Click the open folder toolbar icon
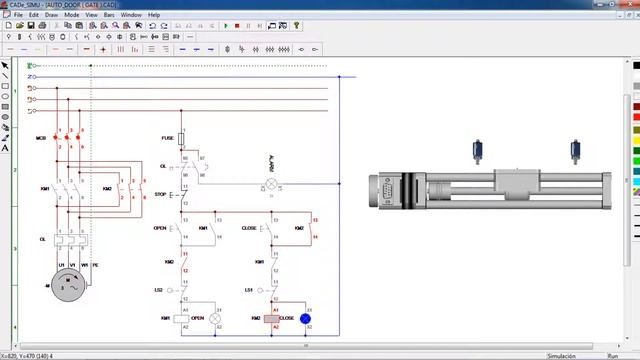 tap(20, 26)
